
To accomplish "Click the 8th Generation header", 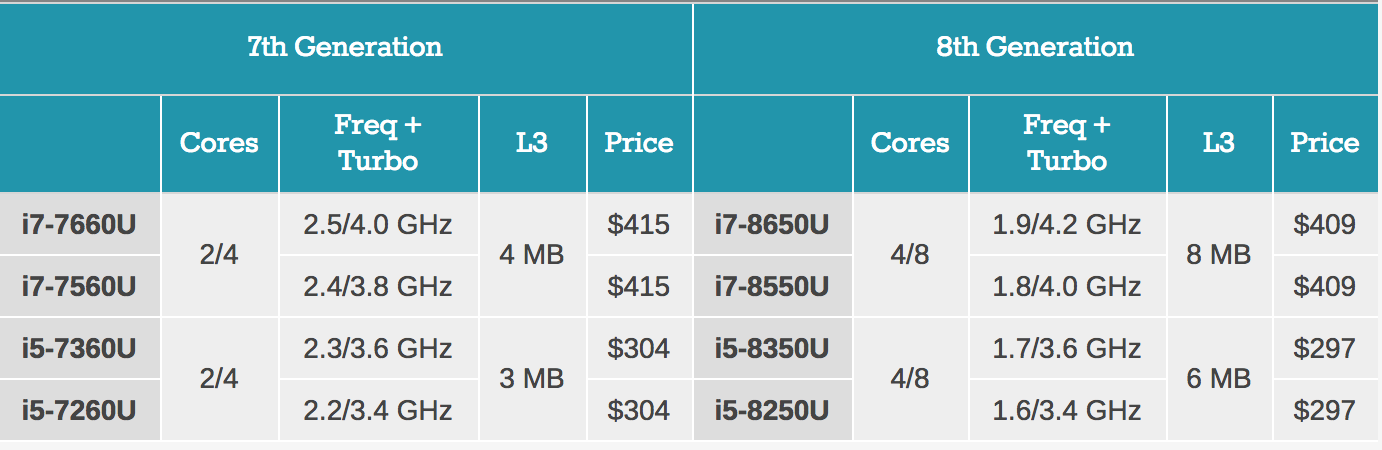I will [x=1035, y=47].
